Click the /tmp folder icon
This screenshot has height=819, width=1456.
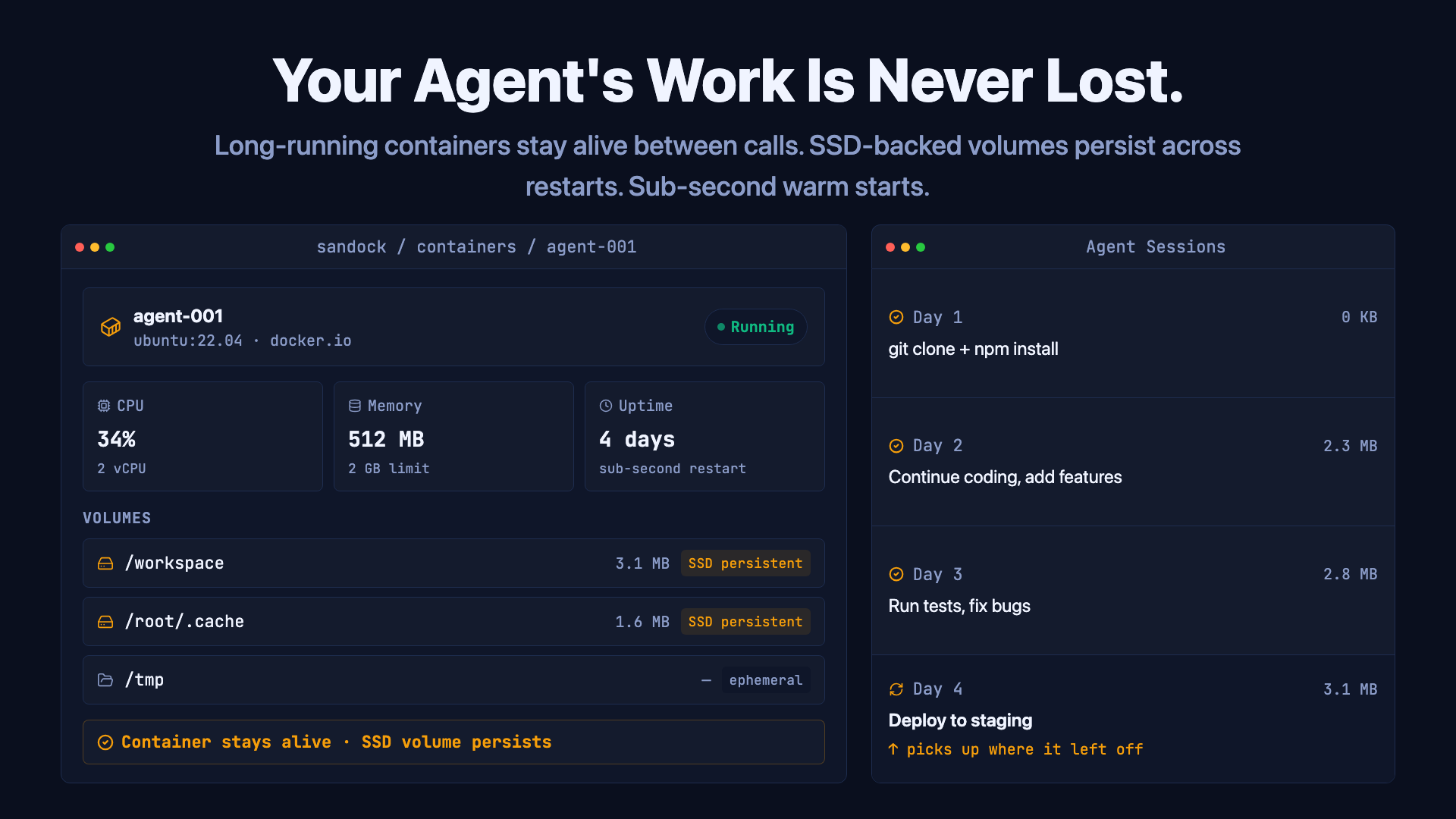(105, 680)
